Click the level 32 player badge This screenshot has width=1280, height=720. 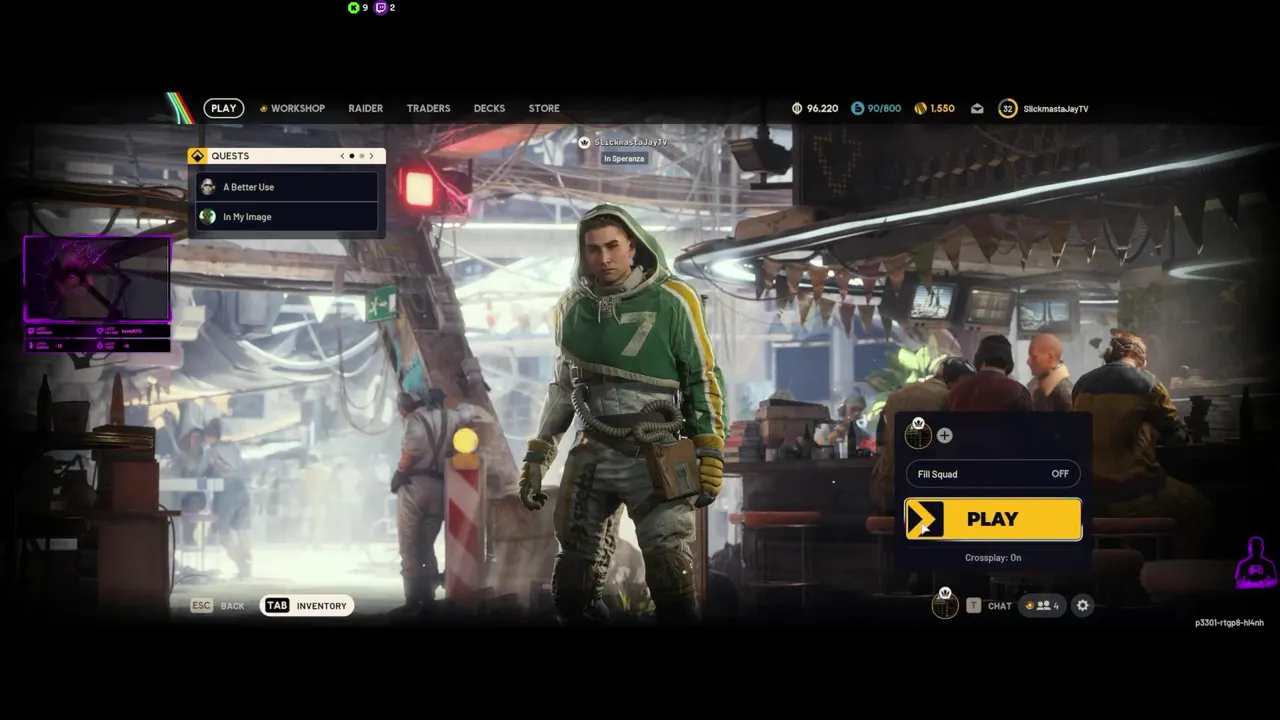point(1008,108)
